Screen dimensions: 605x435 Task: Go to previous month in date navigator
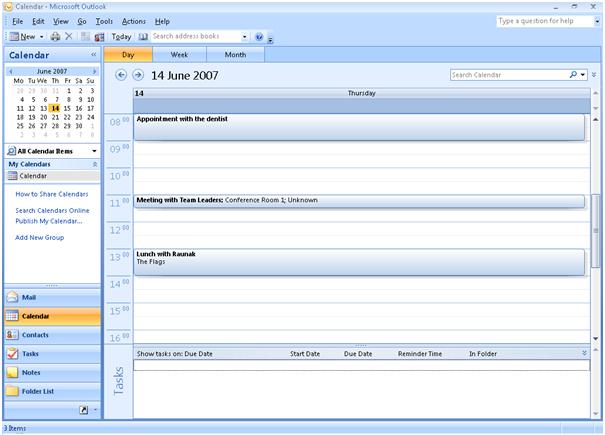coord(11,71)
